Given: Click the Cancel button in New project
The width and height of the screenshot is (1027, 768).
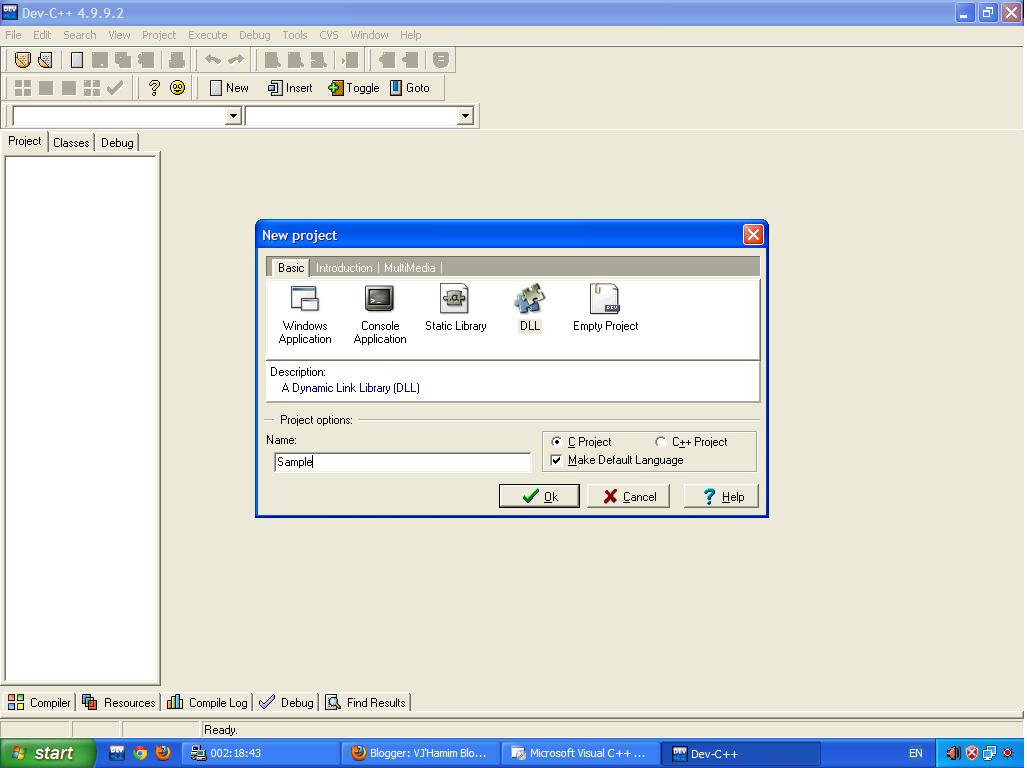Looking at the screenshot, I should pyautogui.click(x=629, y=496).
